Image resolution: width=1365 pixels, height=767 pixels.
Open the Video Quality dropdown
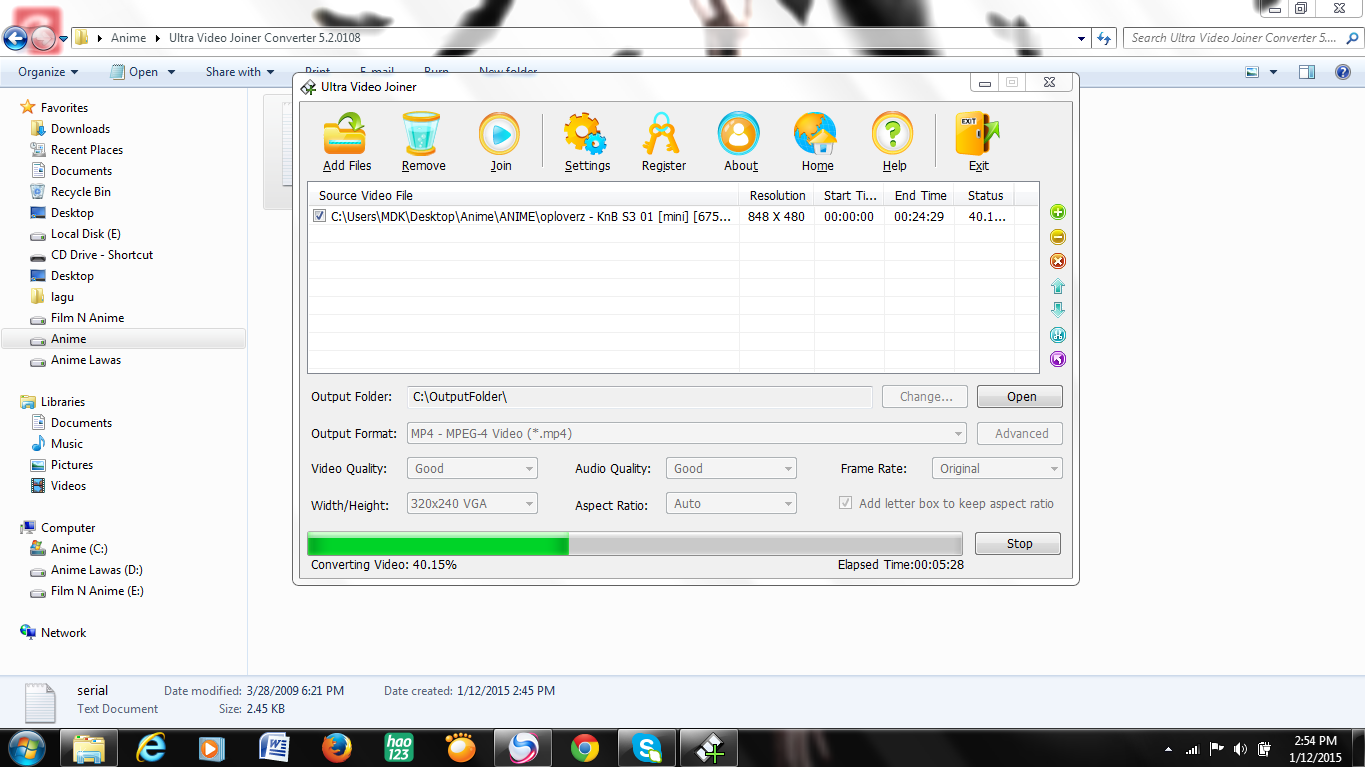pos(472,468)
